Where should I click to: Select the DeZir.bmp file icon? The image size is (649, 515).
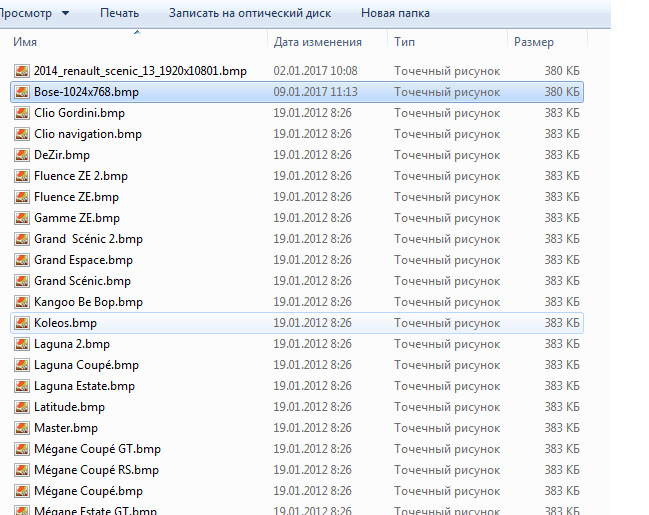coord(22,155)
